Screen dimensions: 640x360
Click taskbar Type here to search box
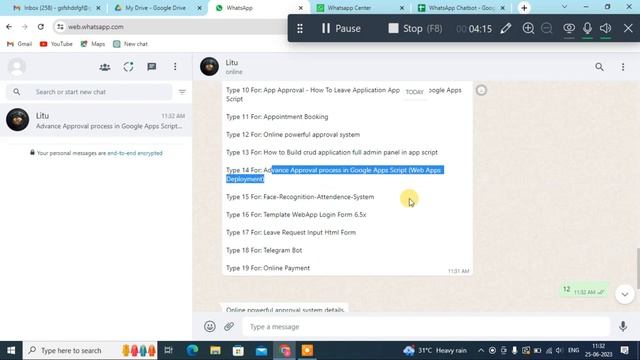pyautogui.click(x=90, y=350)
